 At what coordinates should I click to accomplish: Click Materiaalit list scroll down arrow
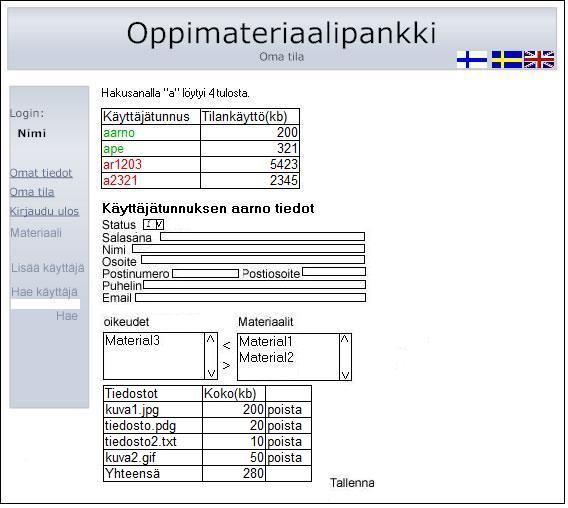point(345,374)
